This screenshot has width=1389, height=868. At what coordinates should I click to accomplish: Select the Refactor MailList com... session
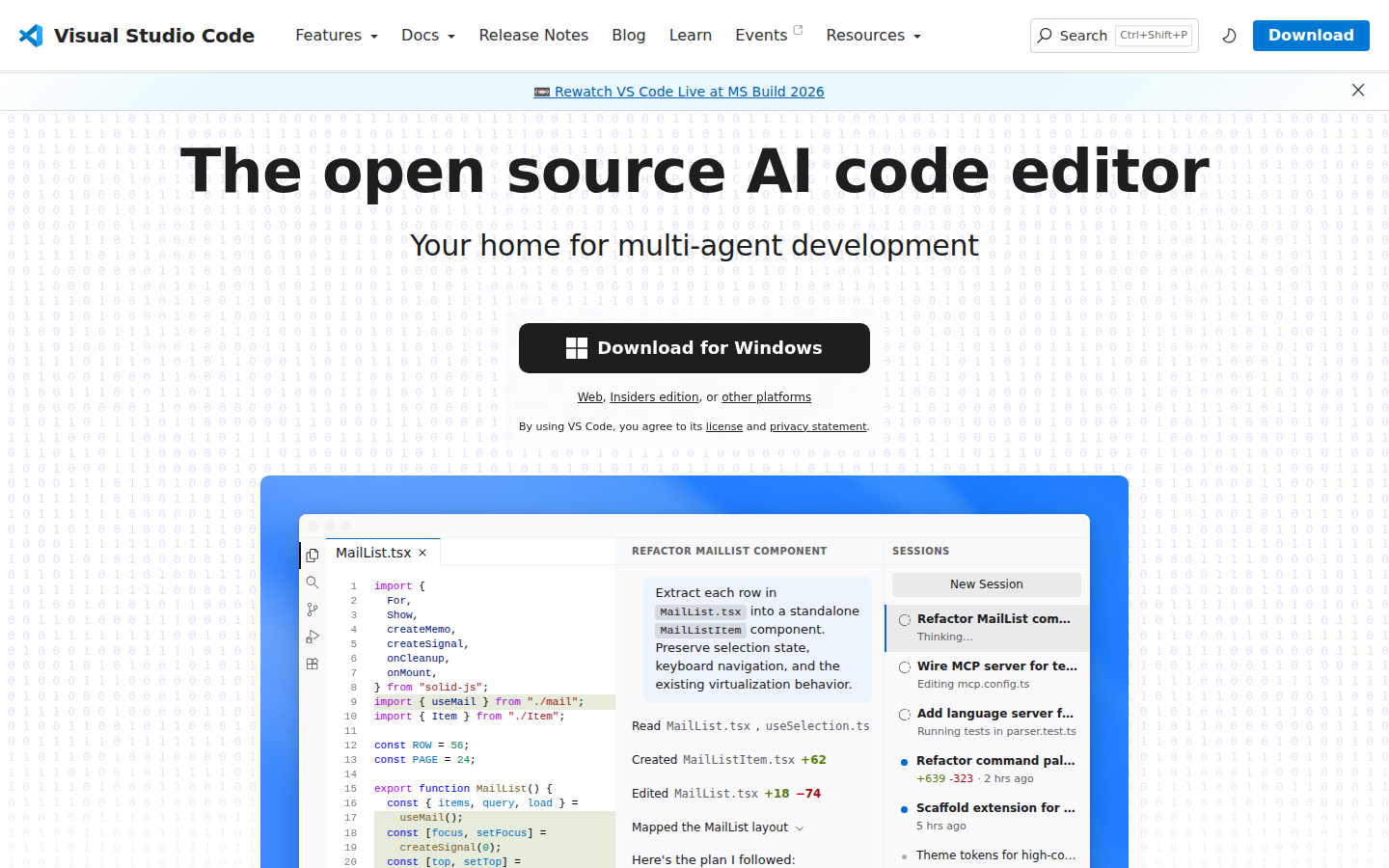click(988, 628)
